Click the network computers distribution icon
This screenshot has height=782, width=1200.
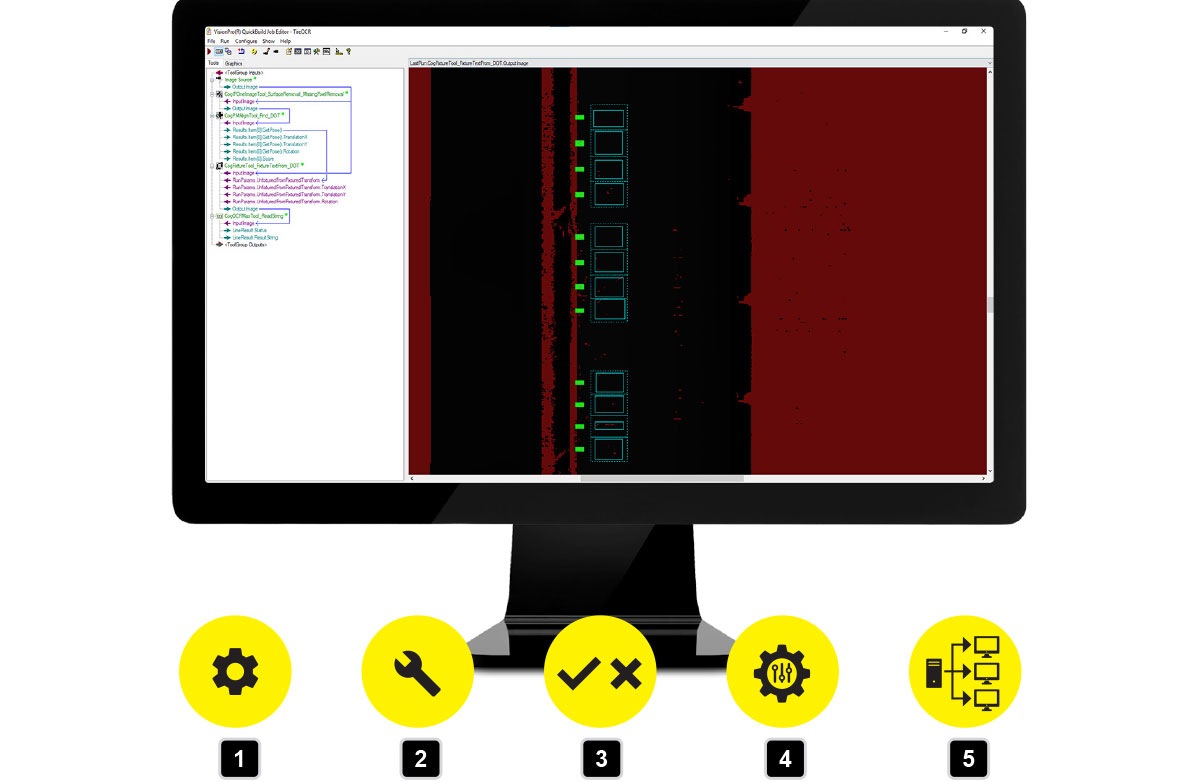click(966, 671)
